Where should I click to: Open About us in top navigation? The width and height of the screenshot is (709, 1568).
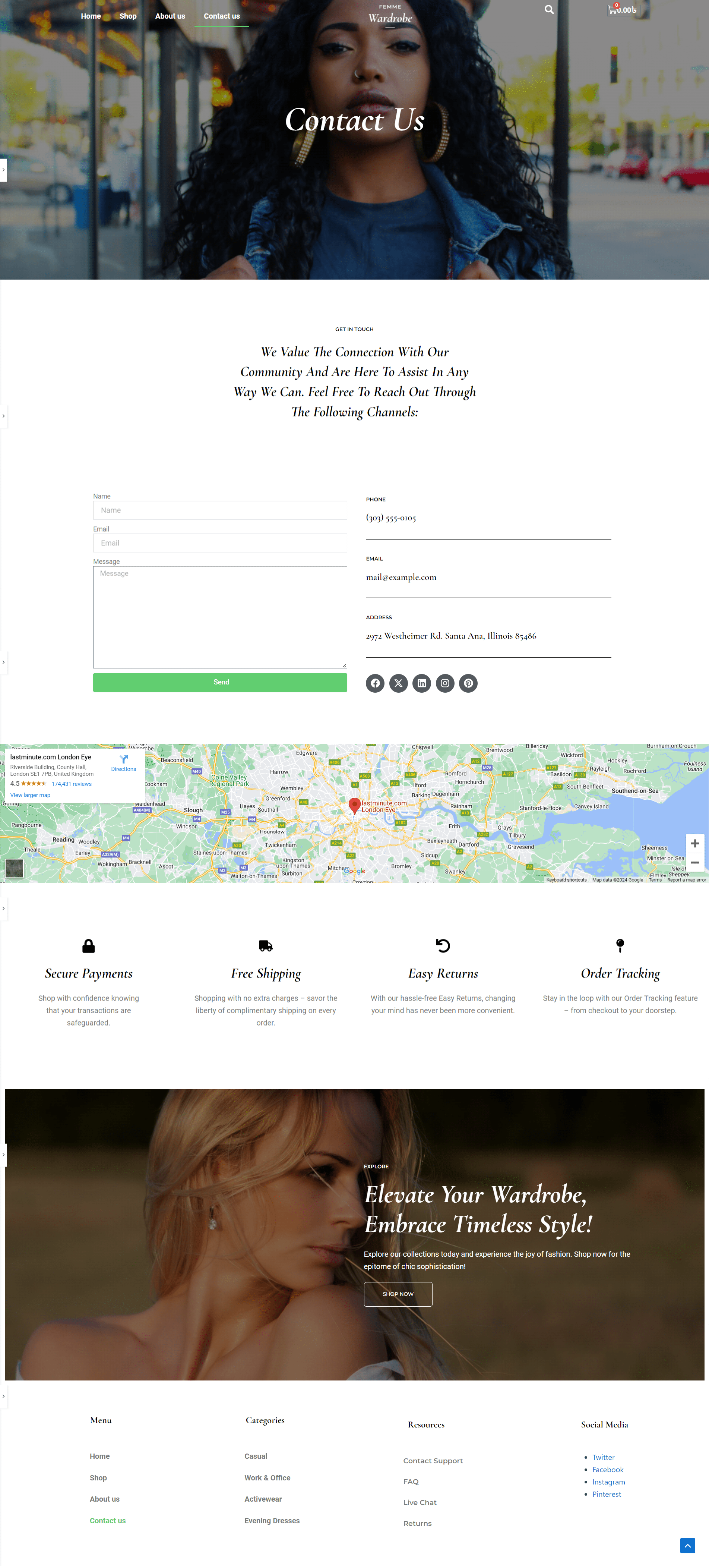click(x=170, y=16)
